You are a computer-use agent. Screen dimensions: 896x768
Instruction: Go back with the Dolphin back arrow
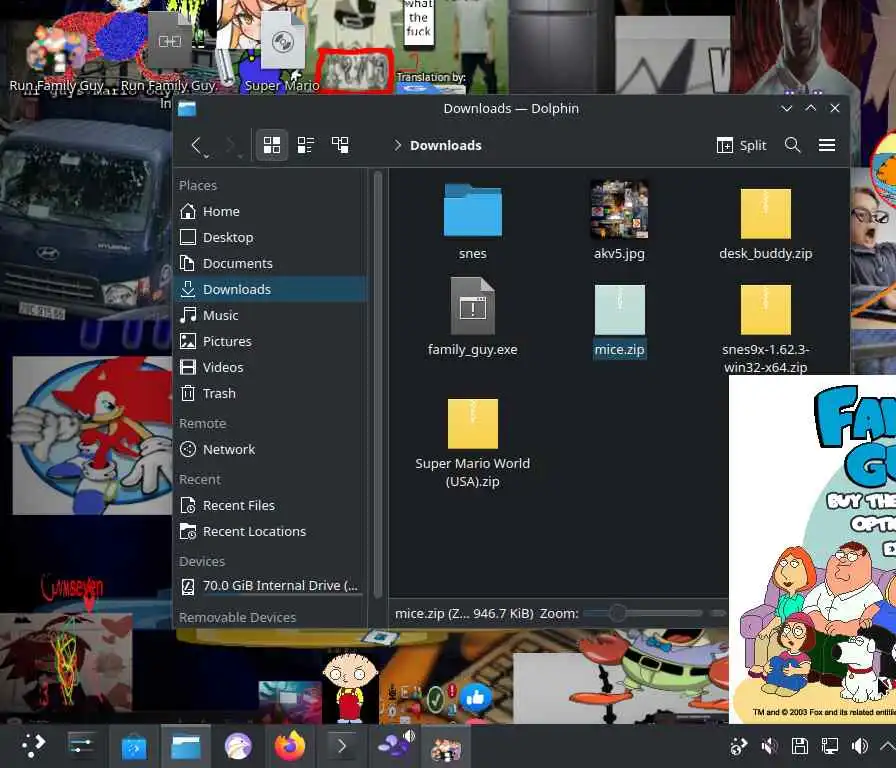[x=196, y=145]
